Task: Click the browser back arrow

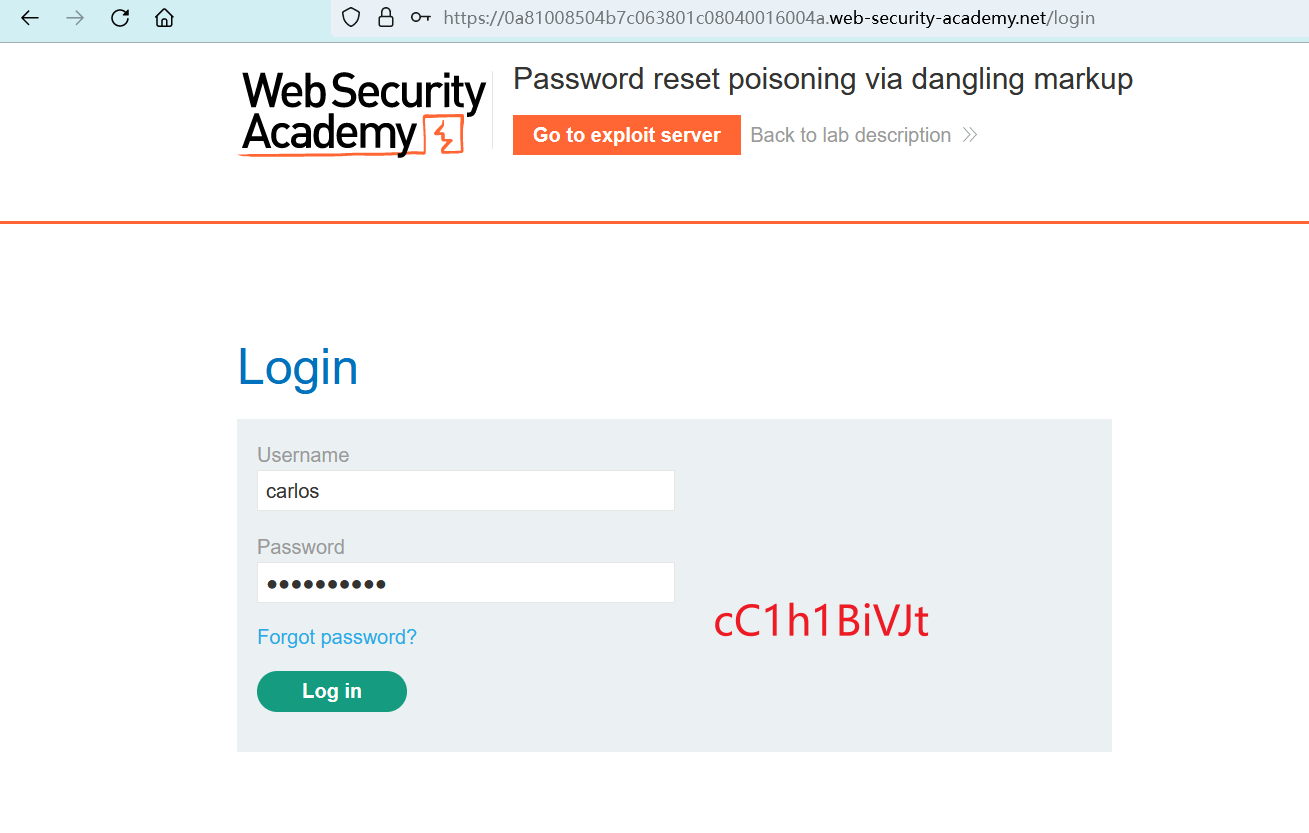Action: pyautogui.click(x=30, y=18)
